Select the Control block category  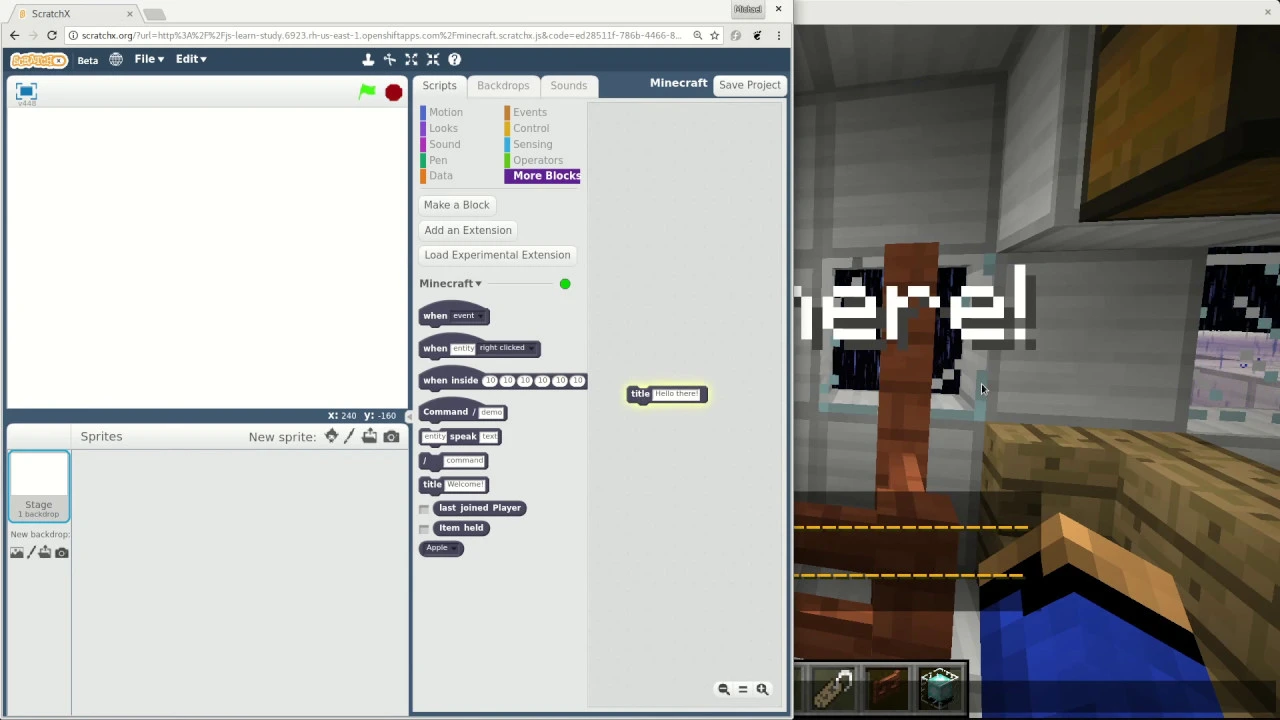pyautogui.click(x=531, y=128)
